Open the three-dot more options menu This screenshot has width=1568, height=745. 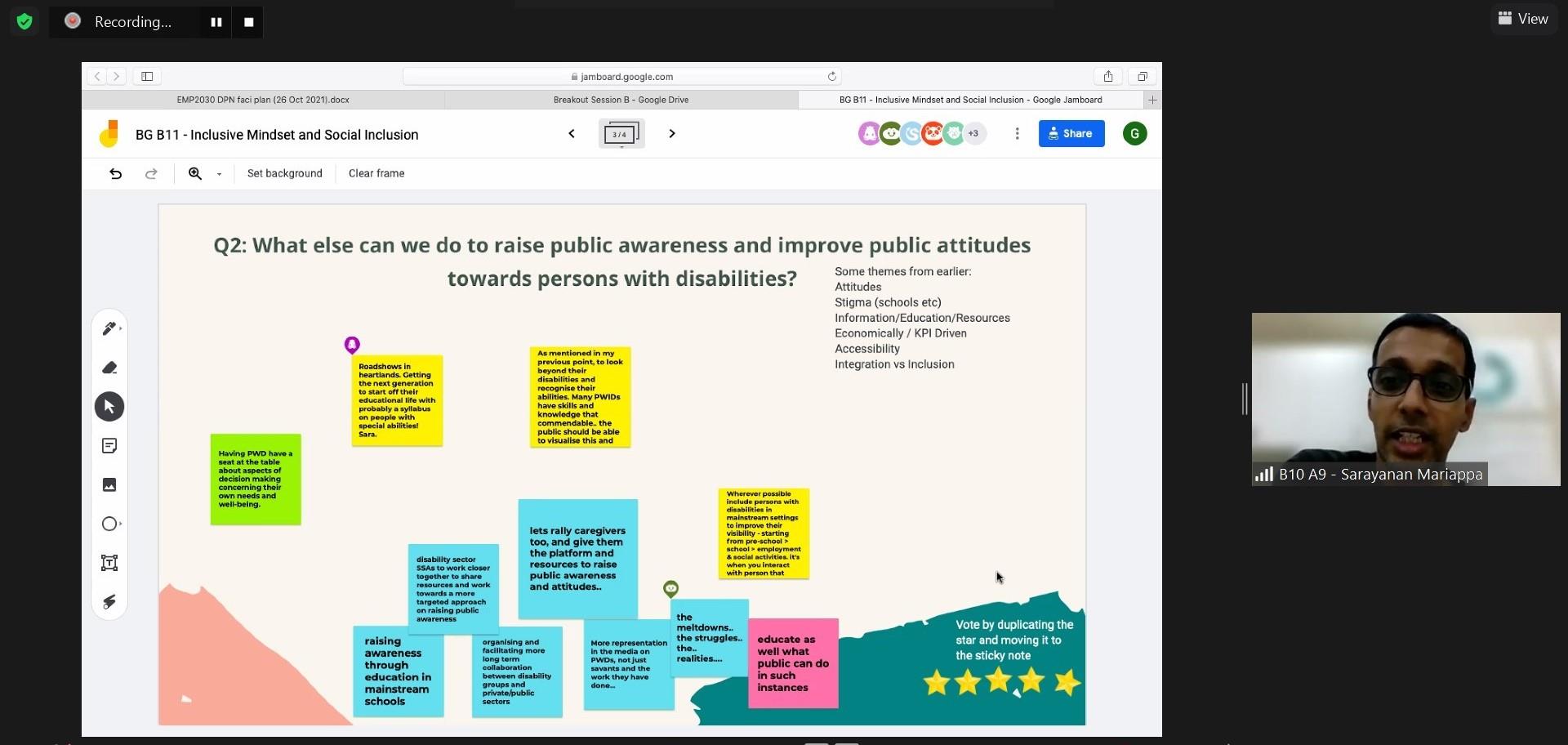[x=1017, y=133]
